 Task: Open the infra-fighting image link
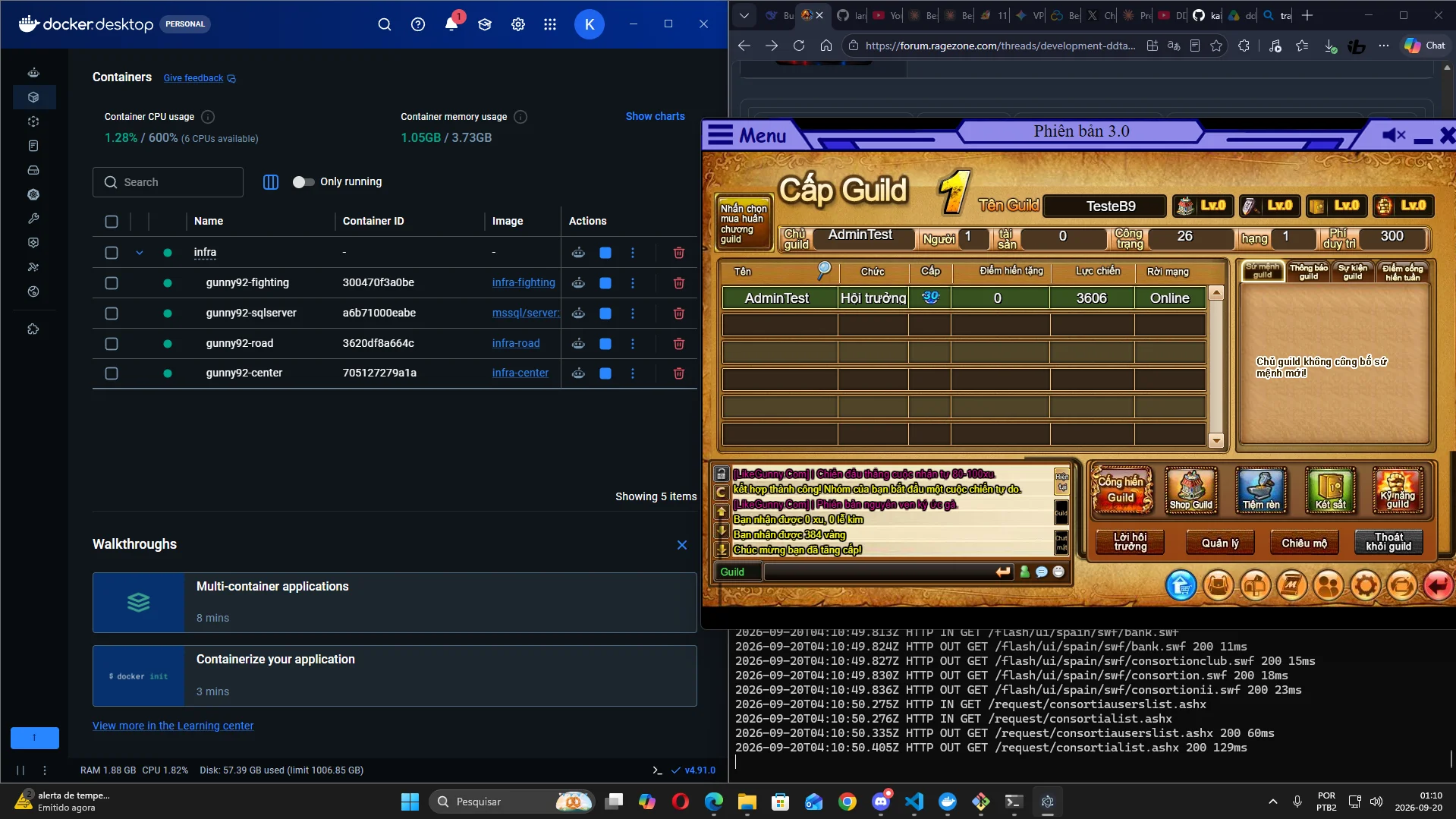524,282
